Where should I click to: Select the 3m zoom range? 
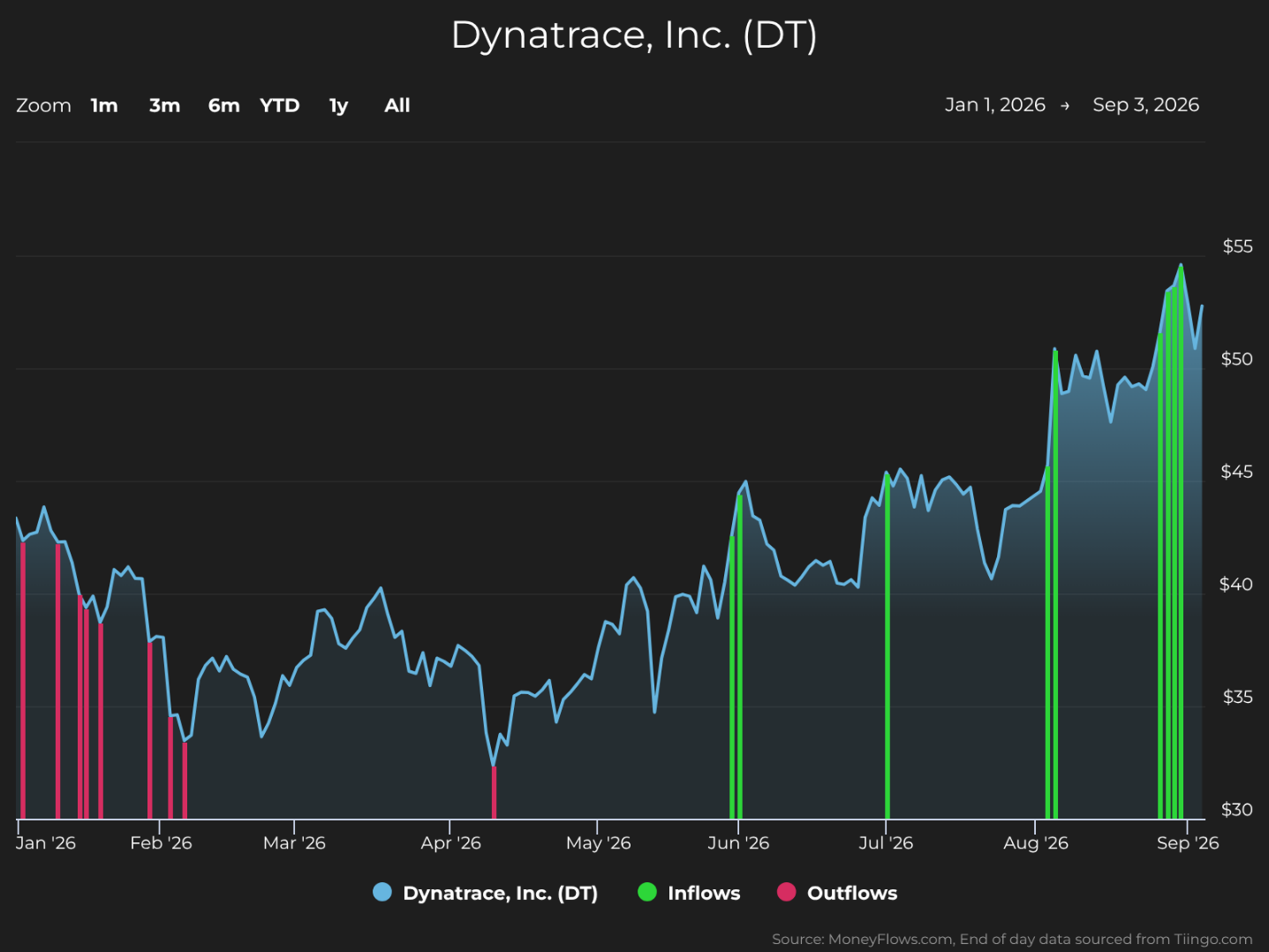click(164, 106)
